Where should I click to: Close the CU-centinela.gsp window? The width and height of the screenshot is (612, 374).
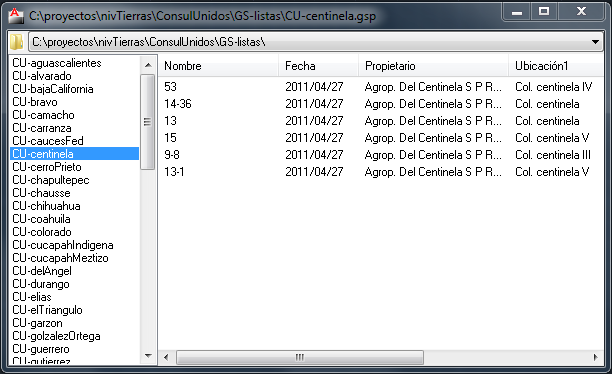click(x=581, y=12)
